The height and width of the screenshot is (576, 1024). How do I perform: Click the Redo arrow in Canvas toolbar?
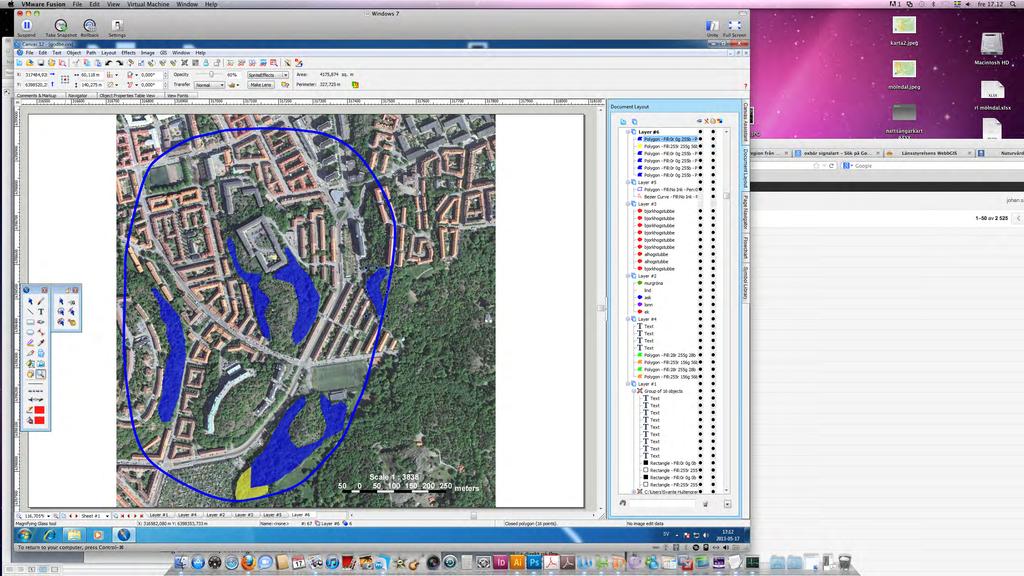click(x=120, y=63)
